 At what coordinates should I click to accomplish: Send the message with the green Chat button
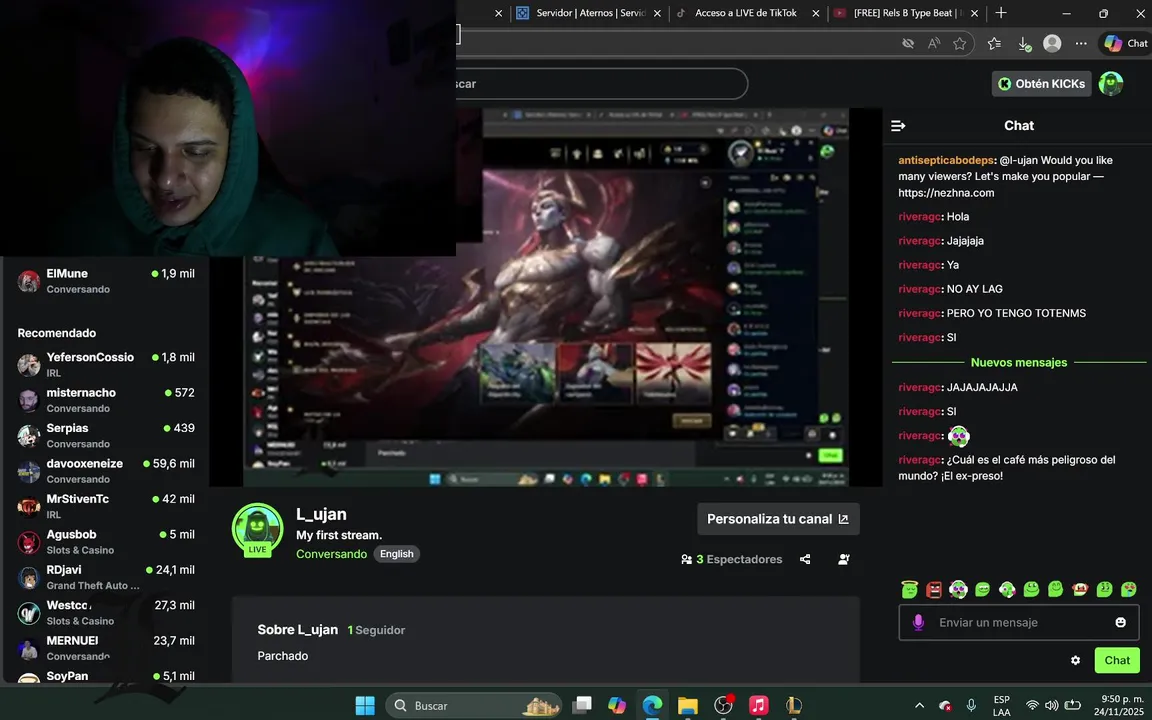click(x=1117, y=660)
